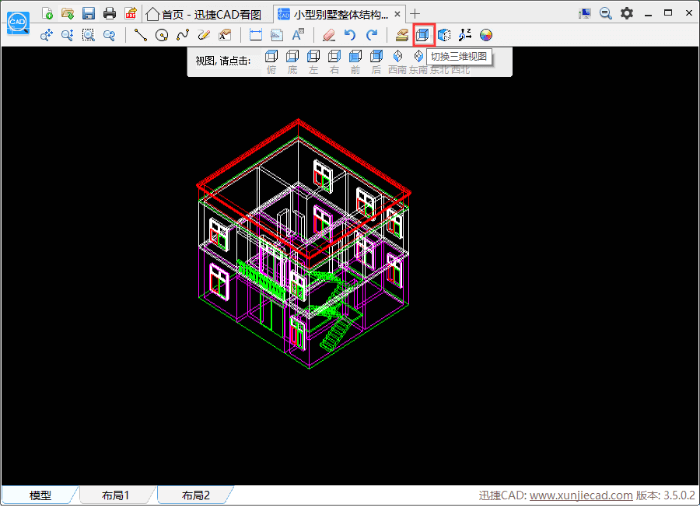Click the walking figure numbering tool

click(x=465, y=35)
